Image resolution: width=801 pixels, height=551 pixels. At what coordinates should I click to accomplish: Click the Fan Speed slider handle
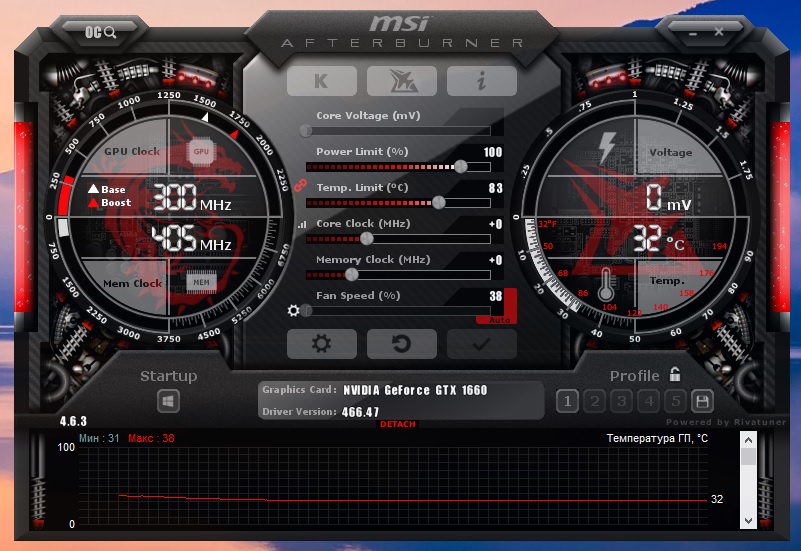point(306,310)
